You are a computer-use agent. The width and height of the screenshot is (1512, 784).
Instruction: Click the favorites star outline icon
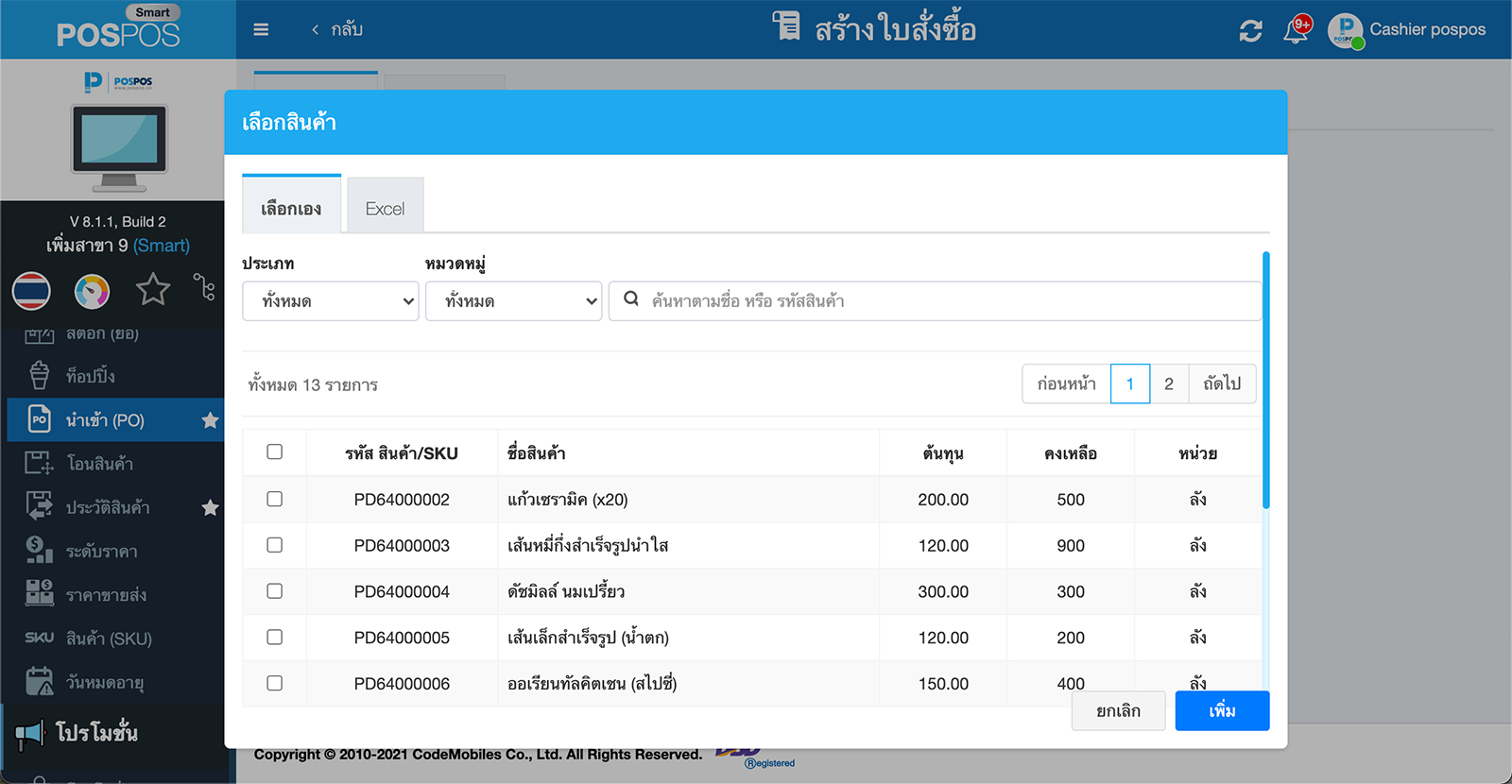(152, 290)
